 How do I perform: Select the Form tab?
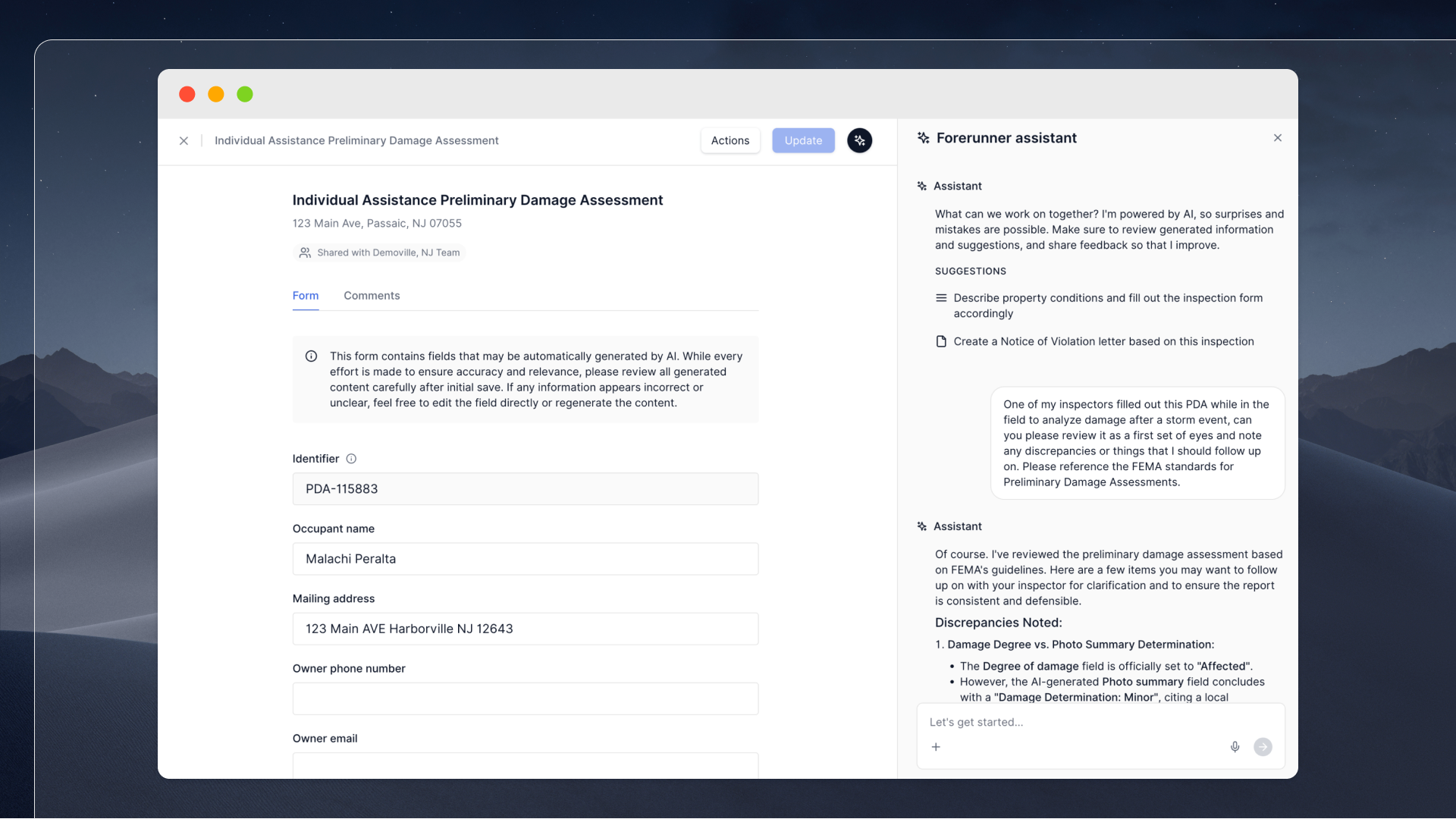pos(306,296)
